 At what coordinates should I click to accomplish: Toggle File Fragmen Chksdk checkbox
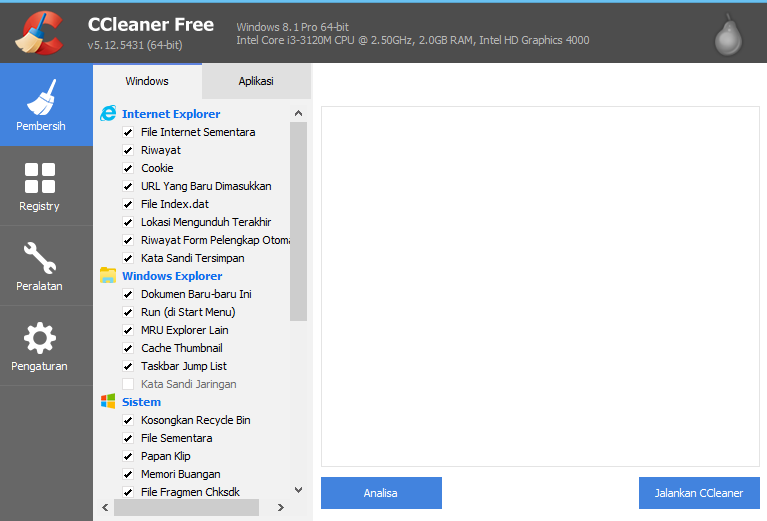(128, 492)
